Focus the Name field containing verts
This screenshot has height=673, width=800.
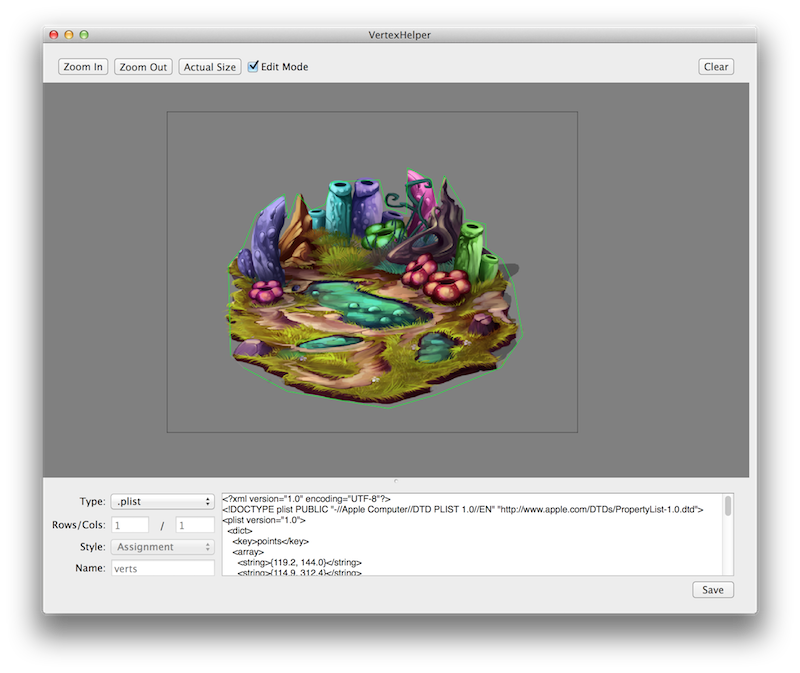tap(162, 568)
